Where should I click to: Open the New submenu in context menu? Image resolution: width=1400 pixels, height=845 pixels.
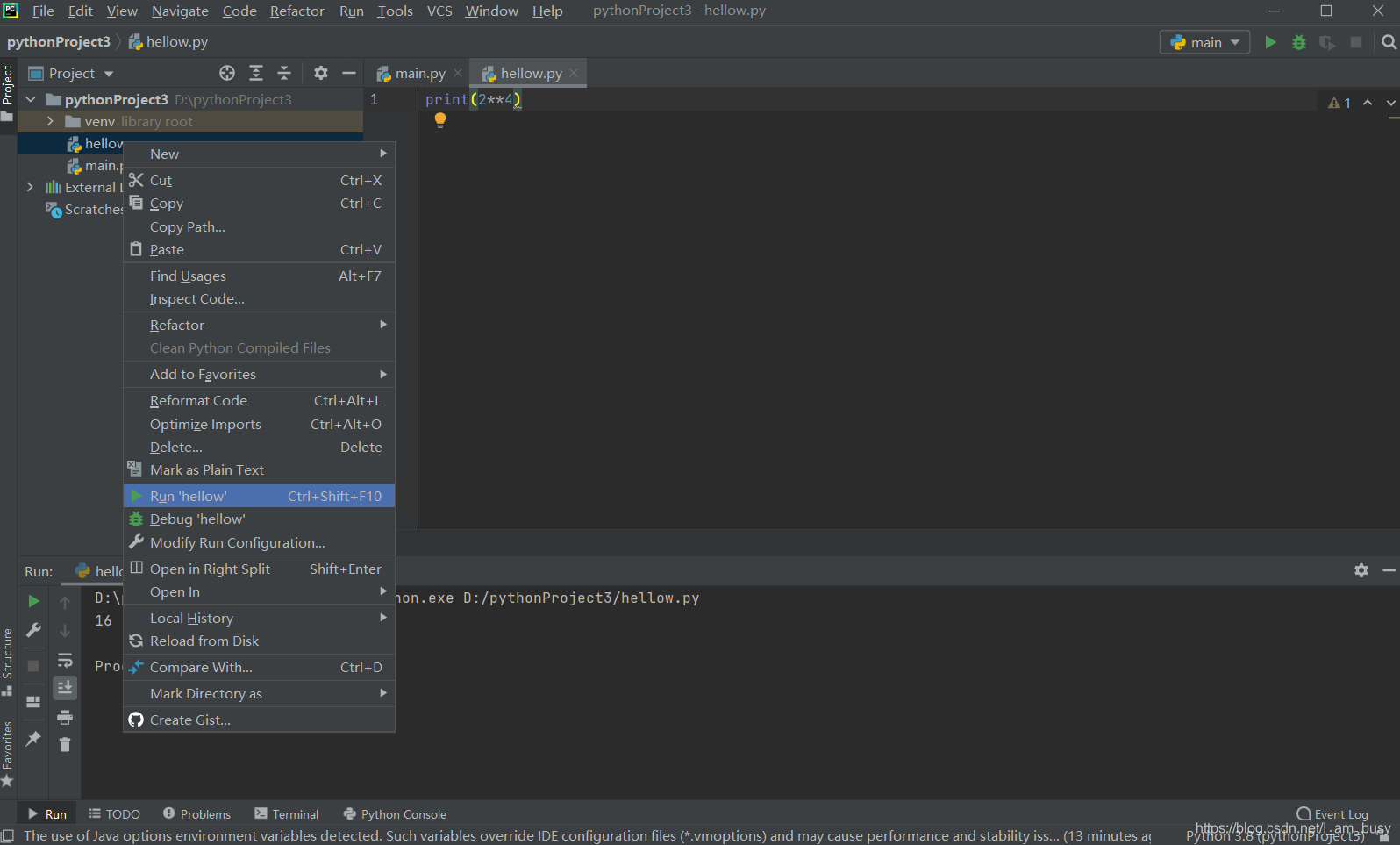[x=259, y=154]
